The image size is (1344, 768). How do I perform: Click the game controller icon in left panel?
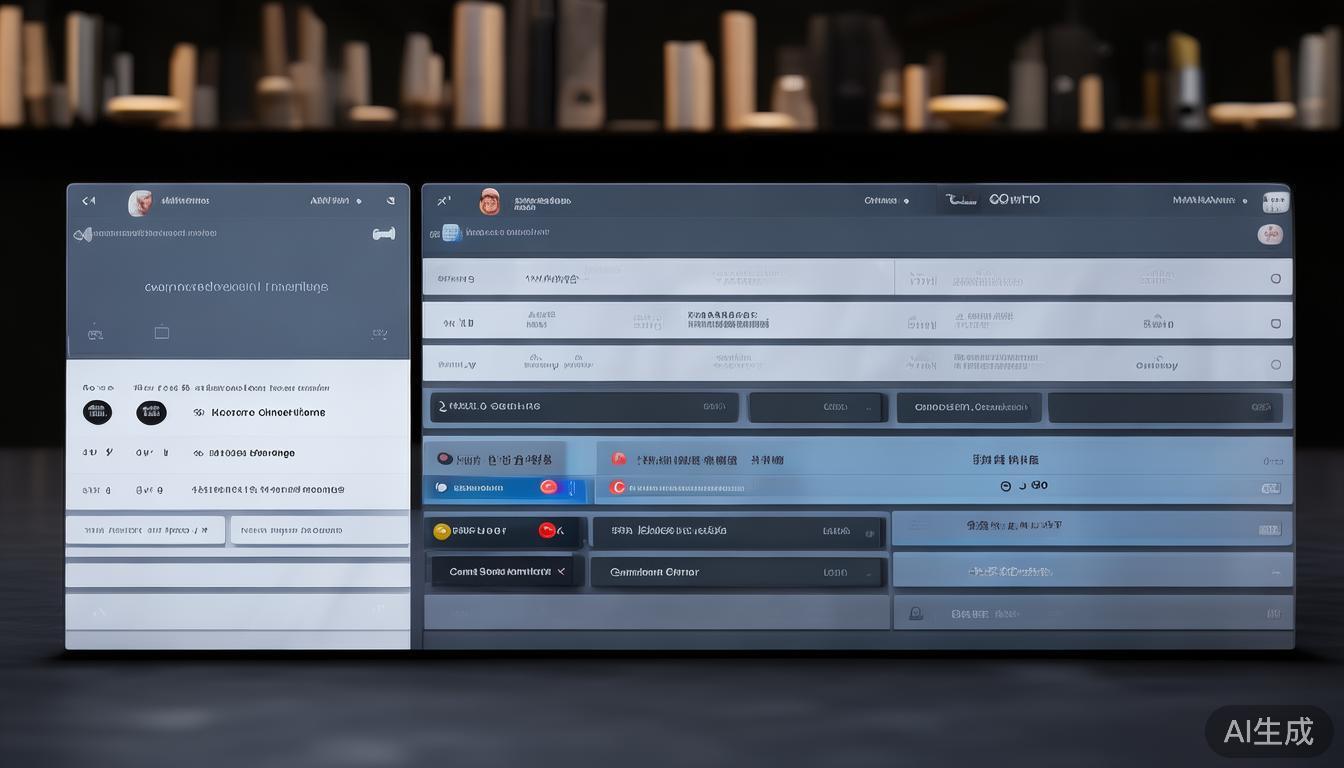point(383,234)
